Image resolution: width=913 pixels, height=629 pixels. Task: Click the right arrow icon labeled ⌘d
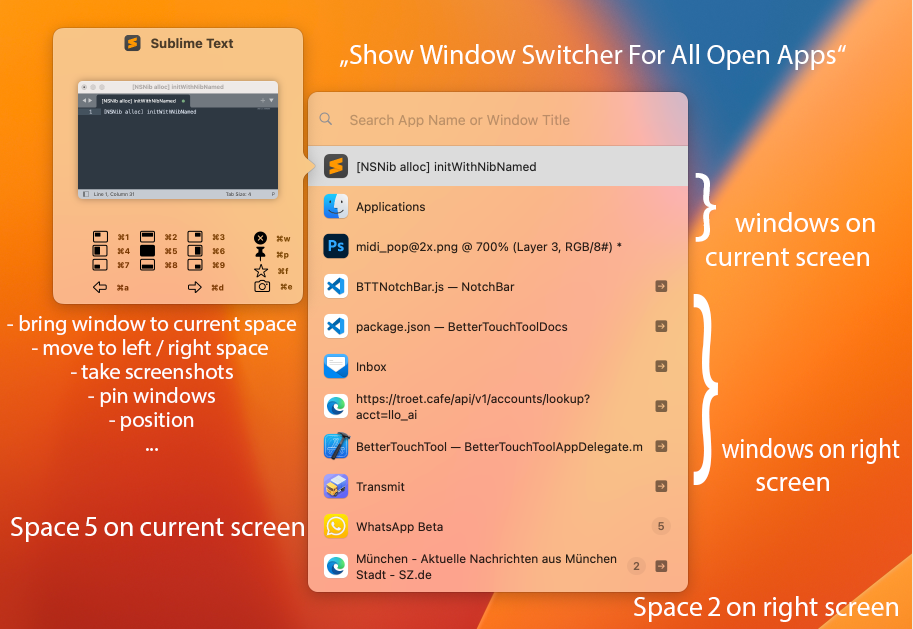point(194,287)
